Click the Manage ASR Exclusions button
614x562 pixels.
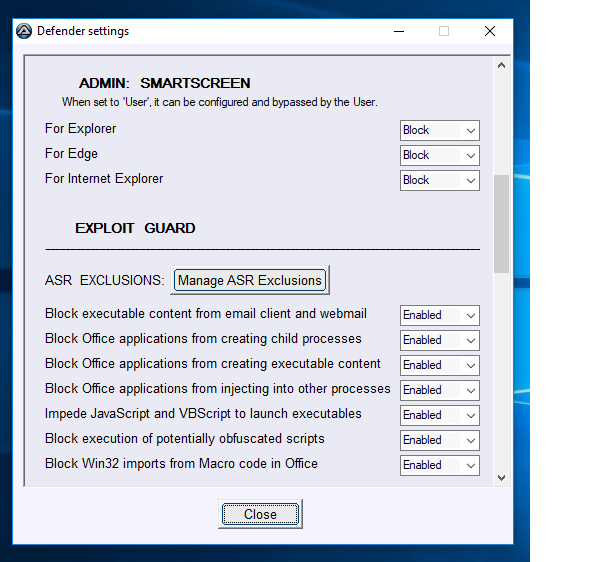pyautogui.click(x=250, y=280)
